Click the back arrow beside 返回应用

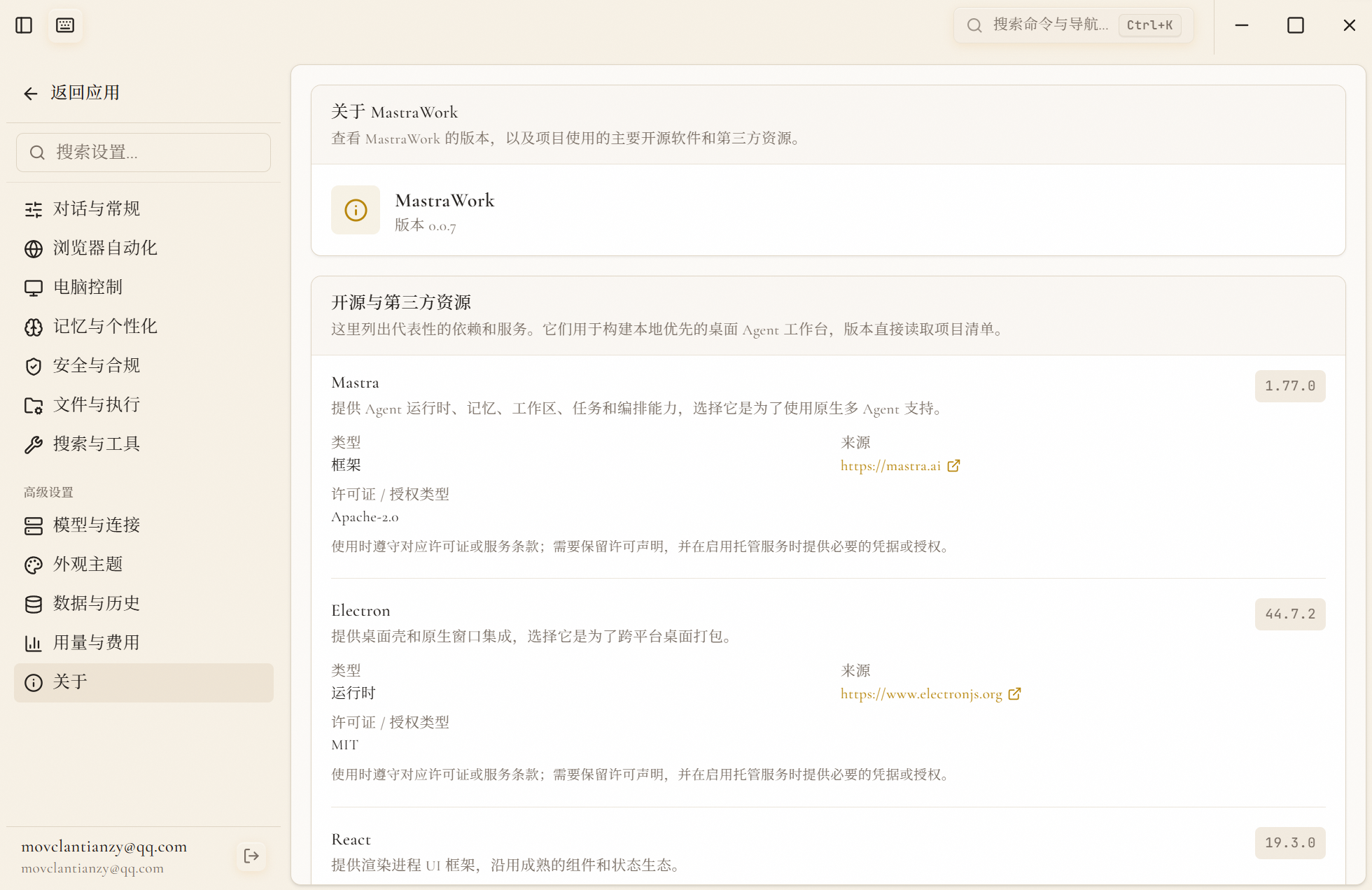pyautogui.click(x=30, y=93)
